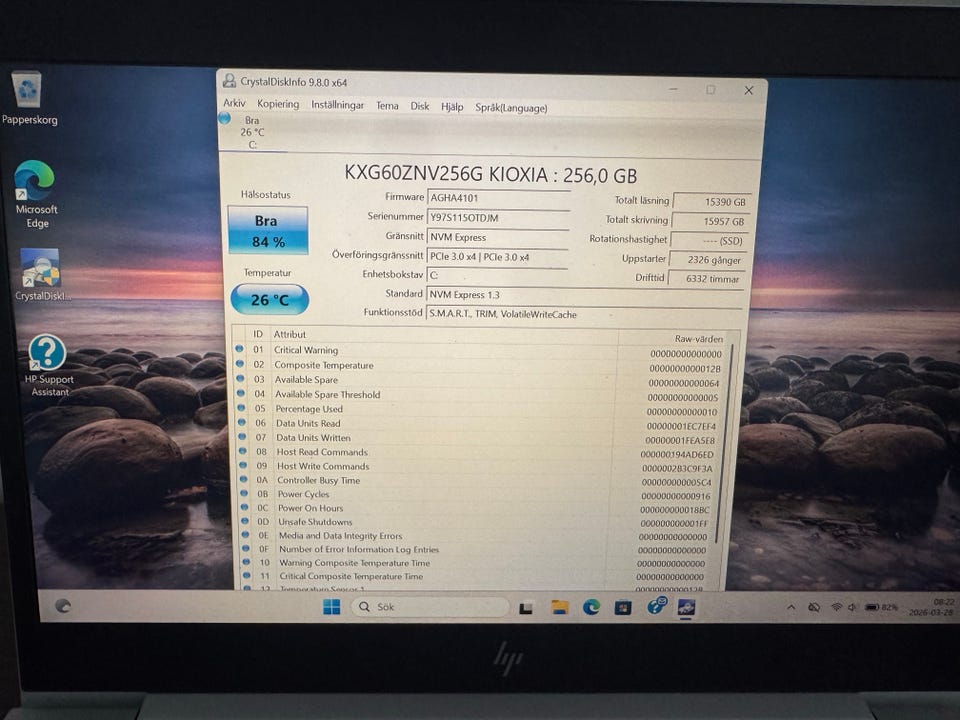Image resolution: width=960 pixels, height=720 pixels.
Task: Click the status dot beside Unsafe Shutdowns
Action: pyautogui.click(x=245, y=521)
